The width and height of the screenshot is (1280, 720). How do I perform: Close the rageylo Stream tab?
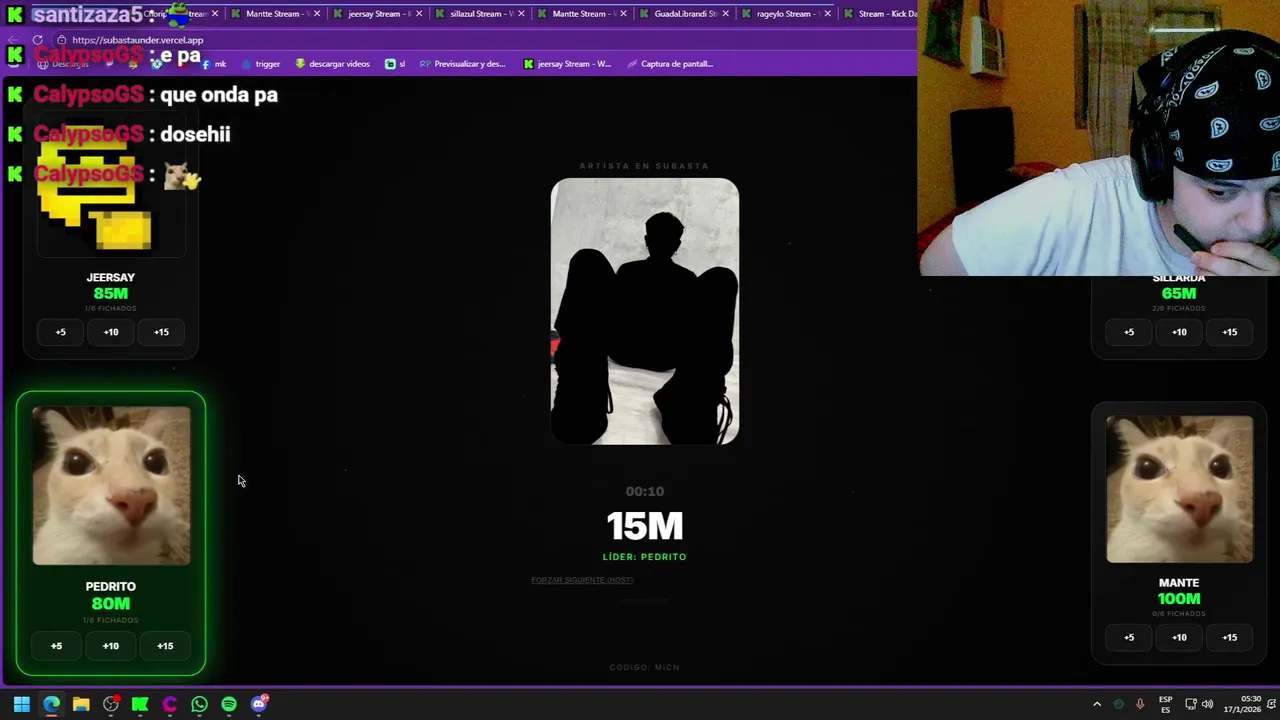click(x=827, y=14)
